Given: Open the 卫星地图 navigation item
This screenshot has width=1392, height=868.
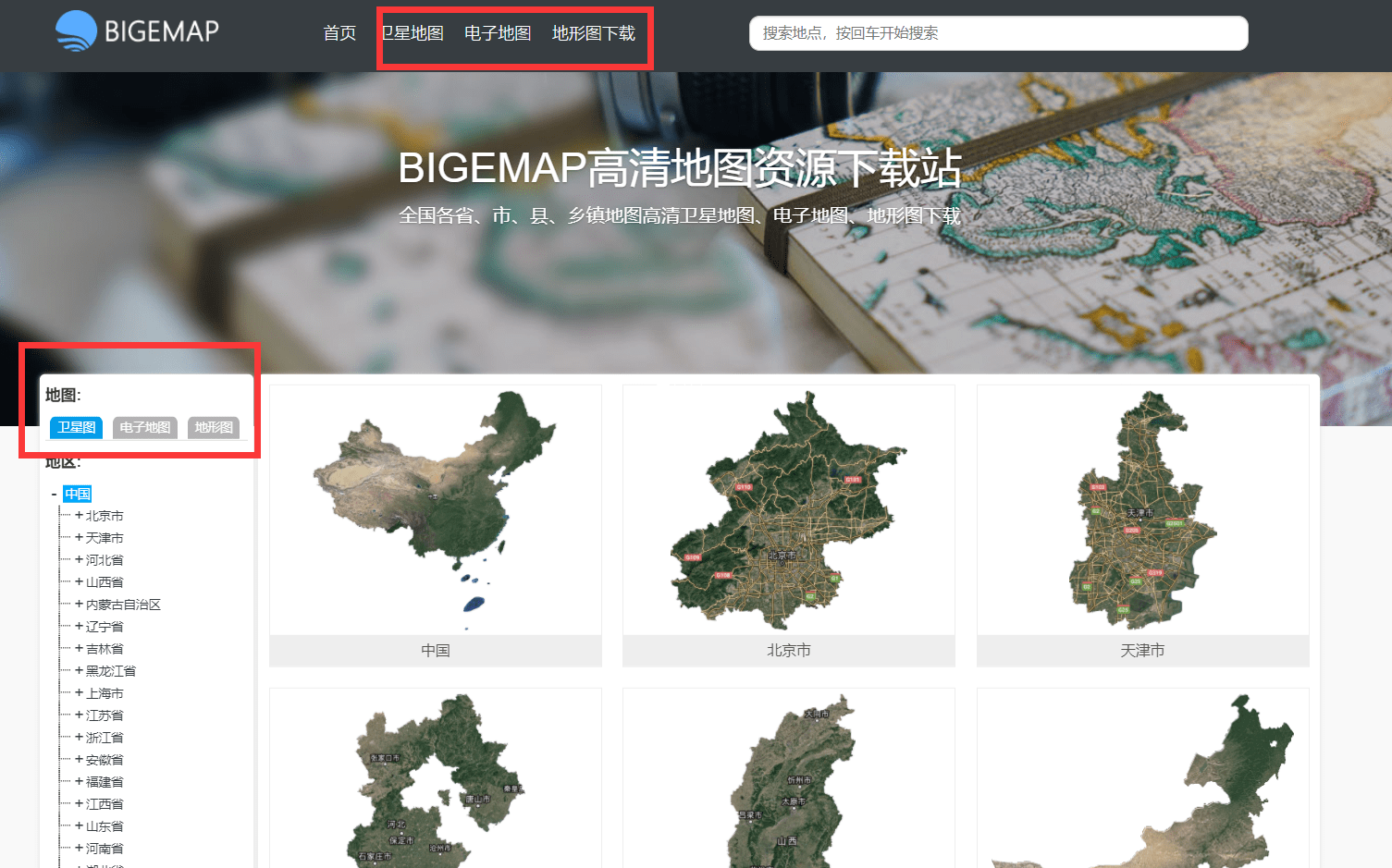Looking at the screenshot, I should [413, 33].
